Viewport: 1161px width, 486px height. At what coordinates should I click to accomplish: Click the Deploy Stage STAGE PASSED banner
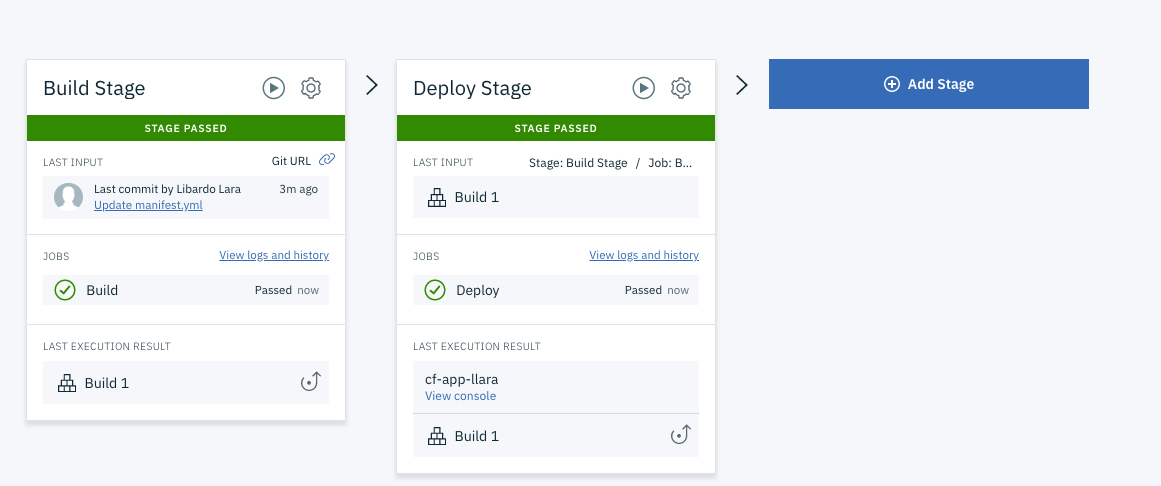click(x=556, y=128)
